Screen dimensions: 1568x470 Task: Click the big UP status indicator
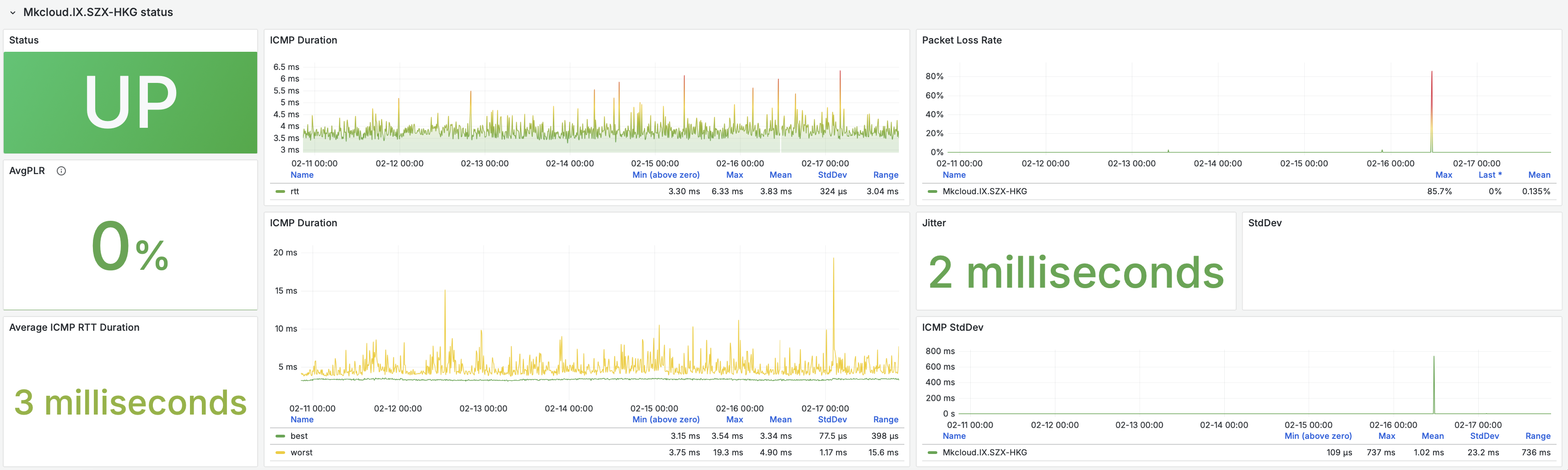[x=130, y=102]
